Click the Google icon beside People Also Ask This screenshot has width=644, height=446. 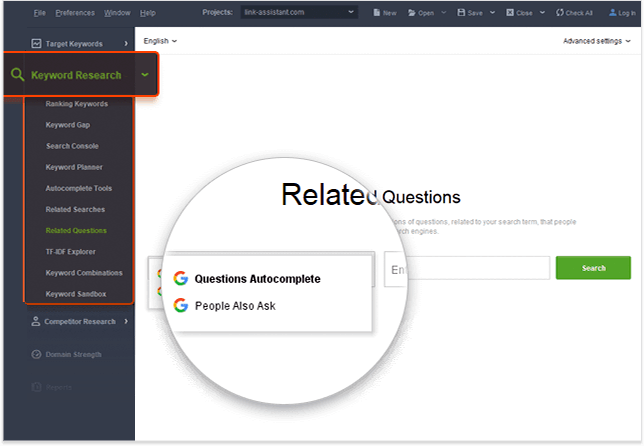tap(181, 305)
